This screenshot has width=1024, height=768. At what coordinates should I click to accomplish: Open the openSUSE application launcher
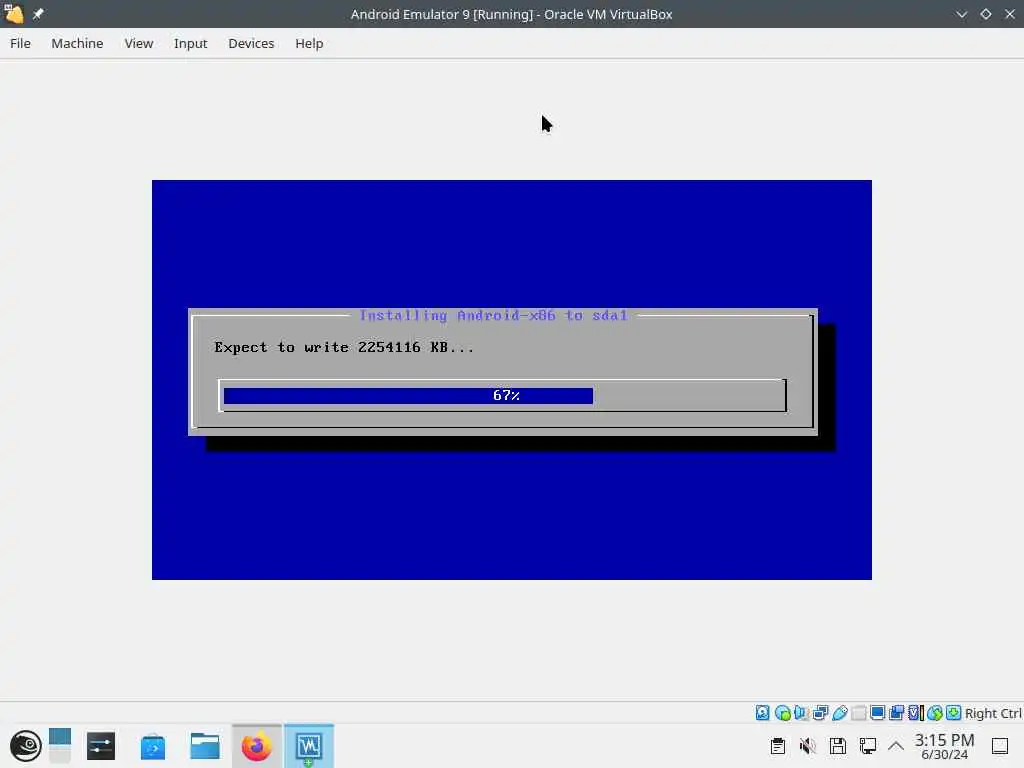tap(25, 746)
